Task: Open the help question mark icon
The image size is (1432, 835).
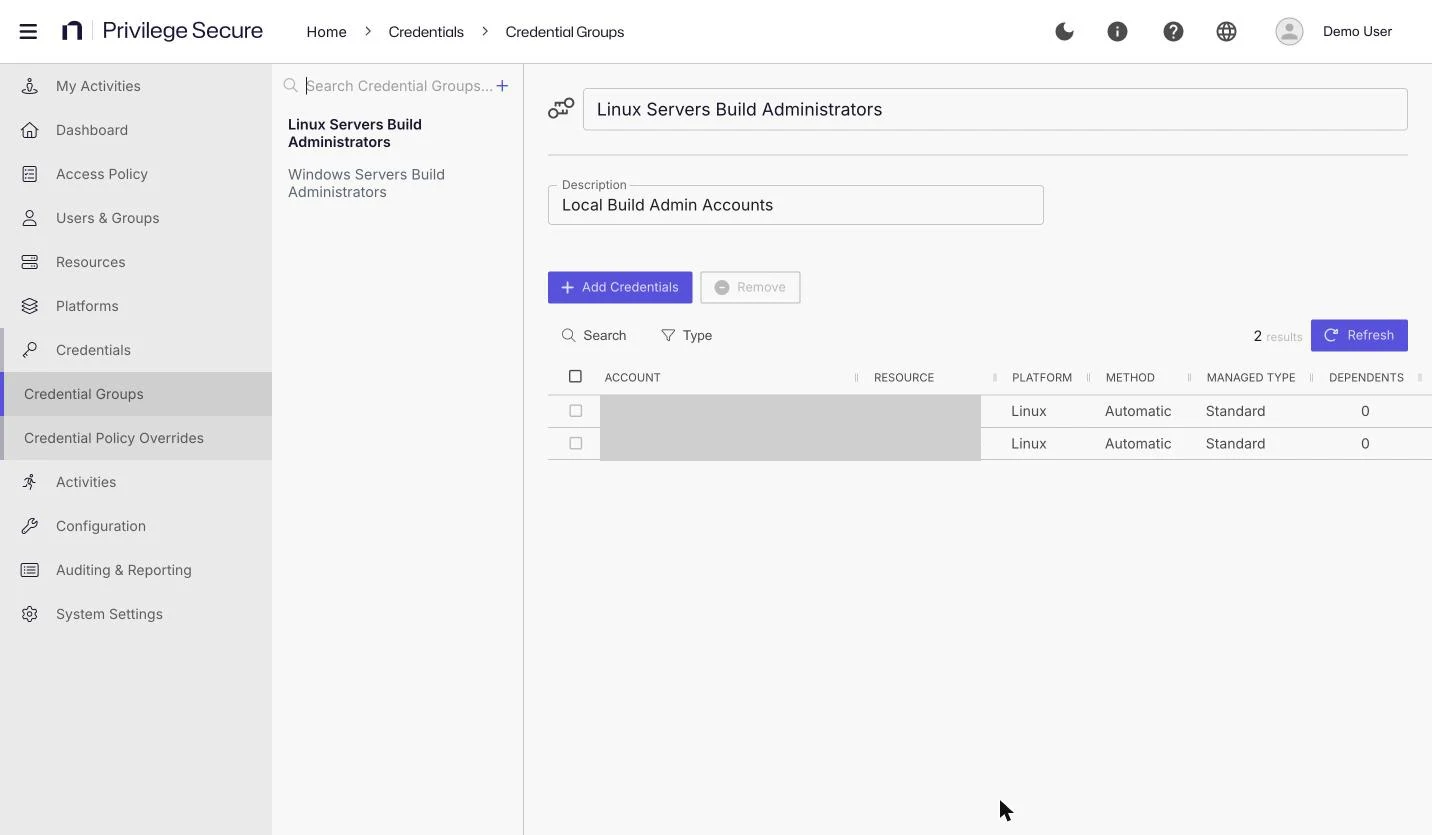Action: click(1173, 31)
